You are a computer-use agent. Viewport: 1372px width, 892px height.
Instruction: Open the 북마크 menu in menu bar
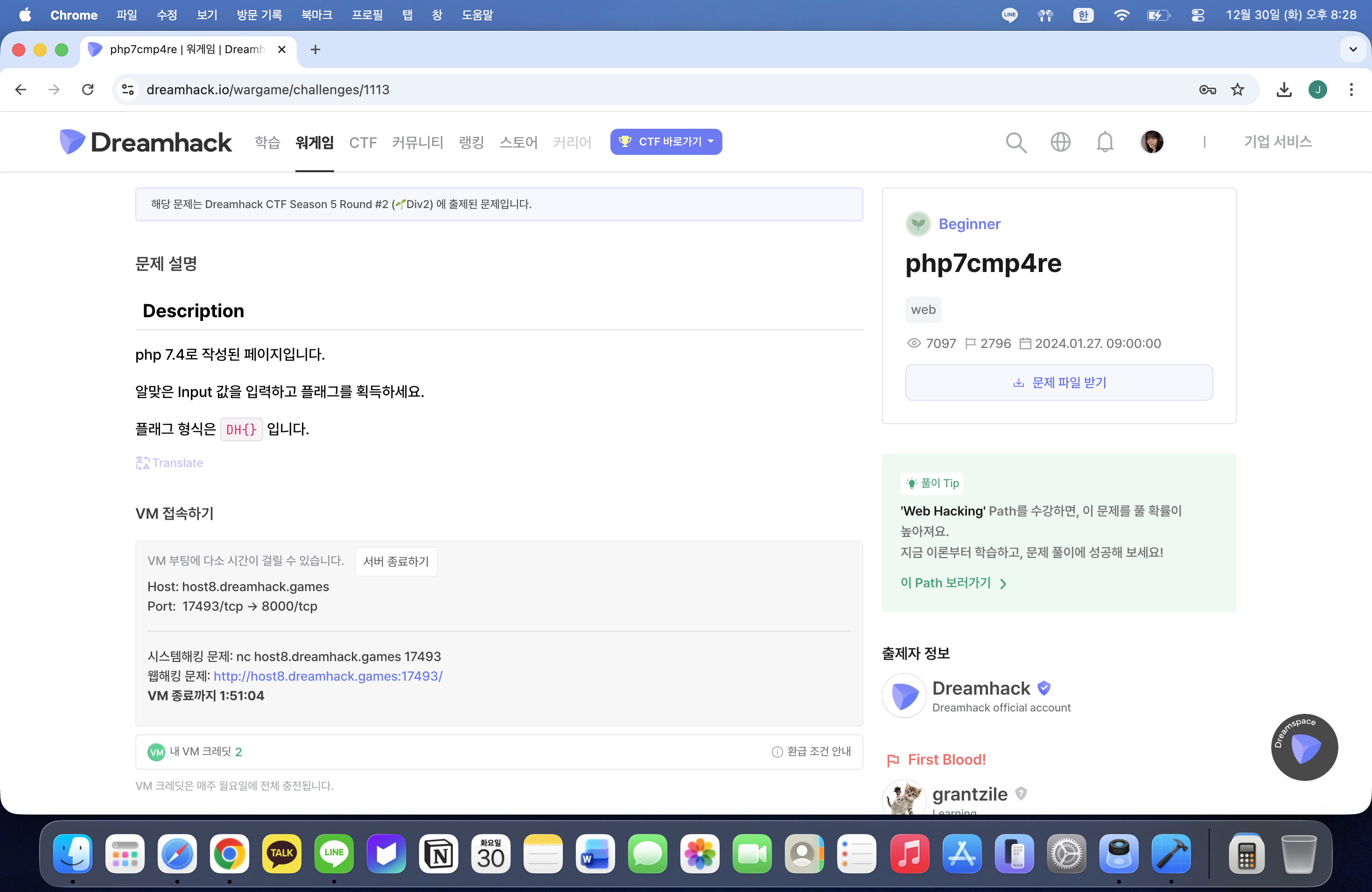pos(316,15)
